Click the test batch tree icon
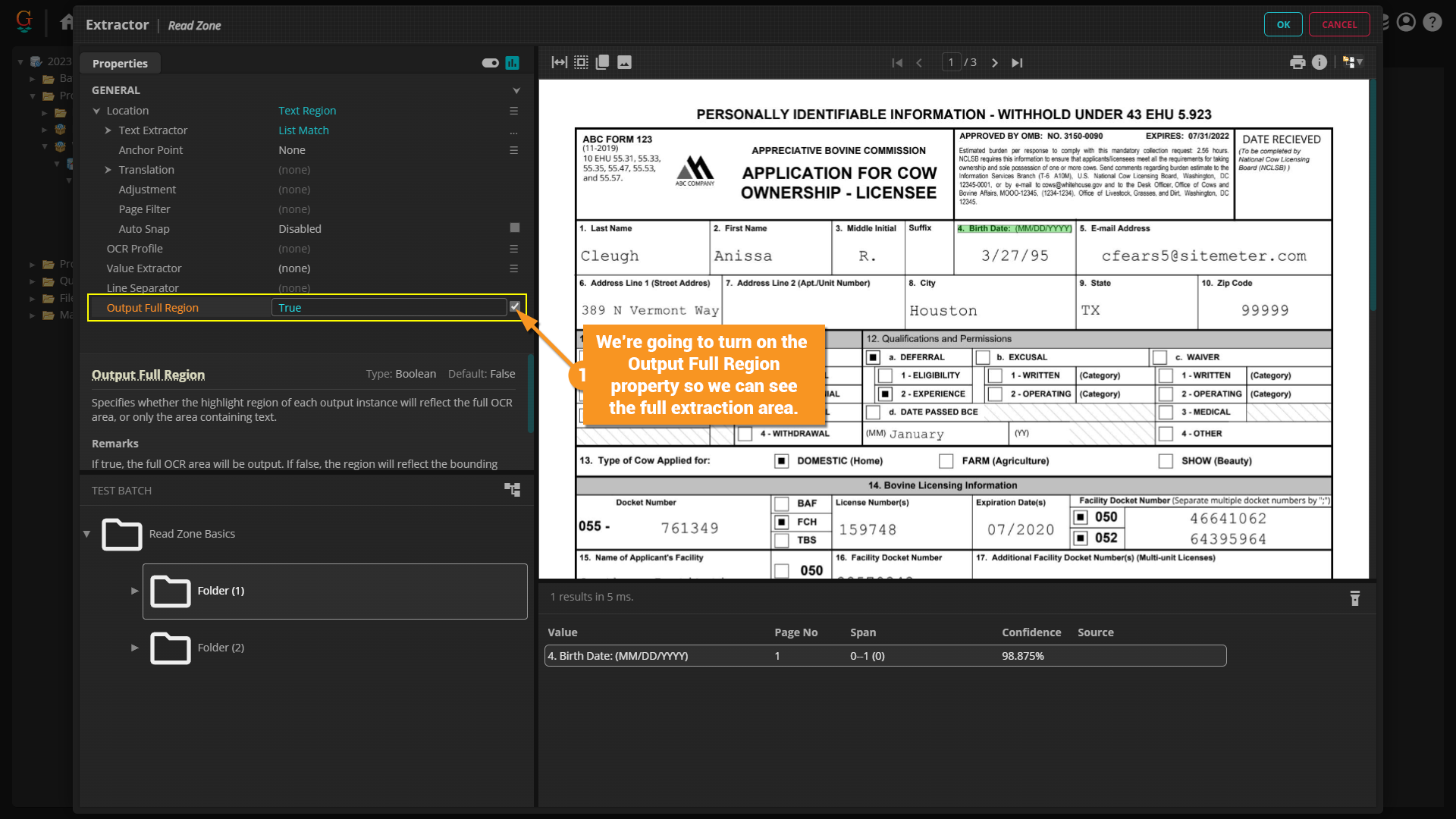The image size is (1456, 819). (513, 490)
